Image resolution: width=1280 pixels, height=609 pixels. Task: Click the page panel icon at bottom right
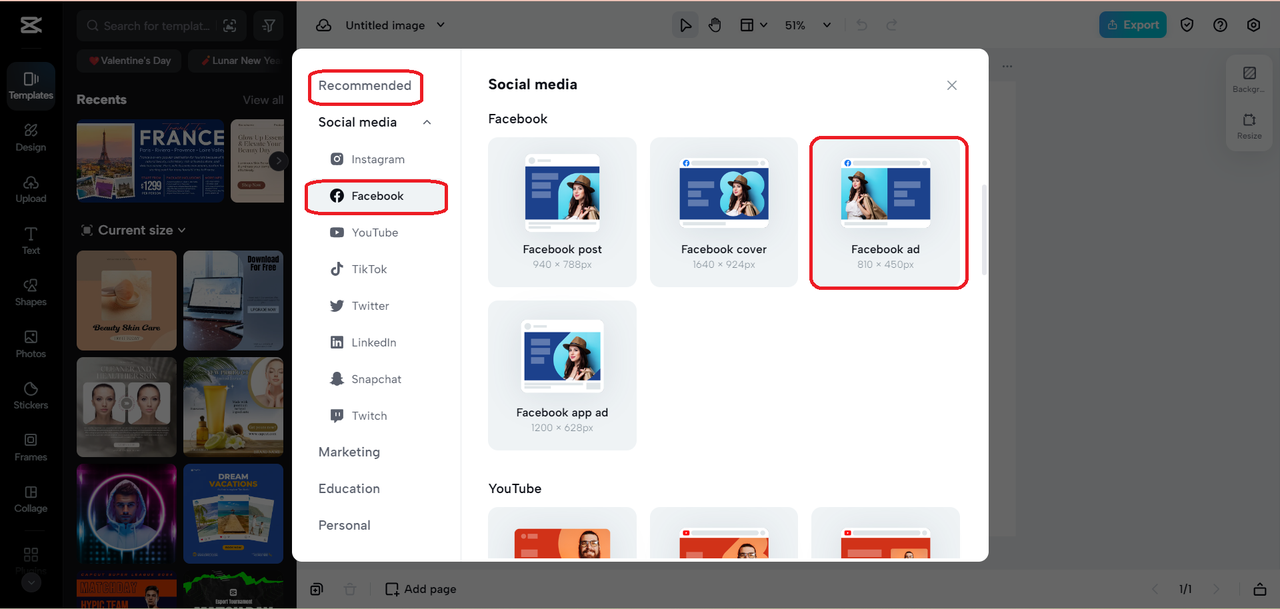click(1260, 589)
